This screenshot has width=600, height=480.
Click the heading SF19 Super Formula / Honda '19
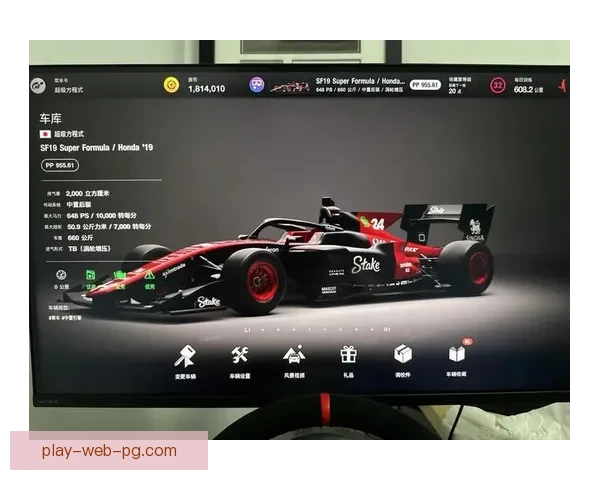[x=97, y=148]
